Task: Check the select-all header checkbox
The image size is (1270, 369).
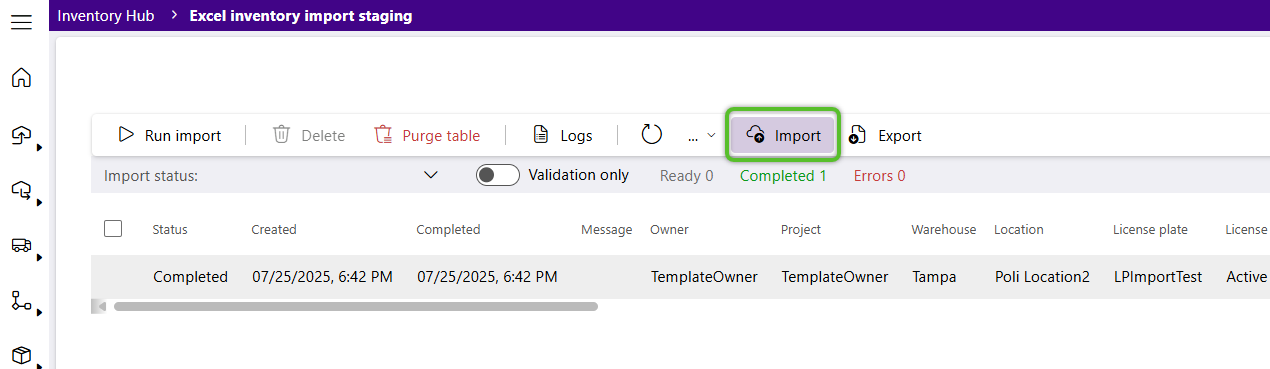Action: pyautogui.click(x=113, y=229)
